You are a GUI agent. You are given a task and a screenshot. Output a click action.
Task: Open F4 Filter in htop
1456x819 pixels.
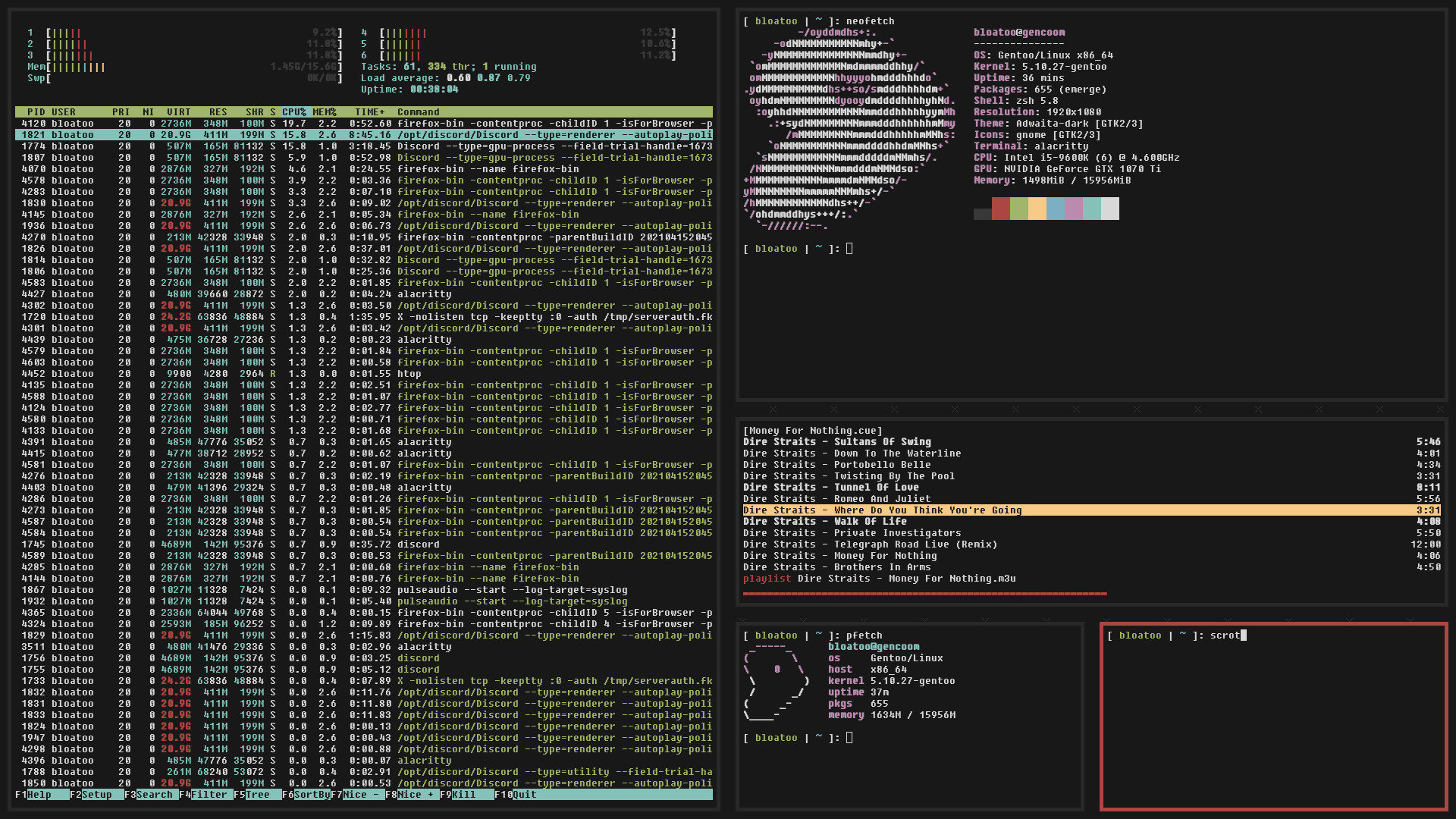pyautogui.click(x=209, y=795)
